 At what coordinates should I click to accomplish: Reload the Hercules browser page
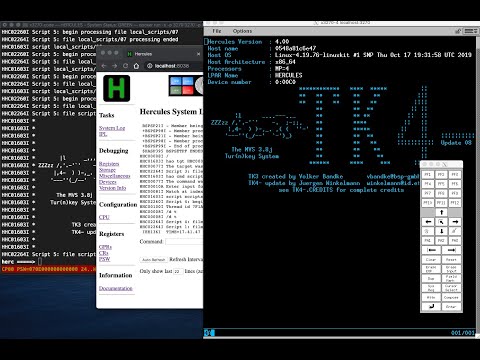point(125,66)
